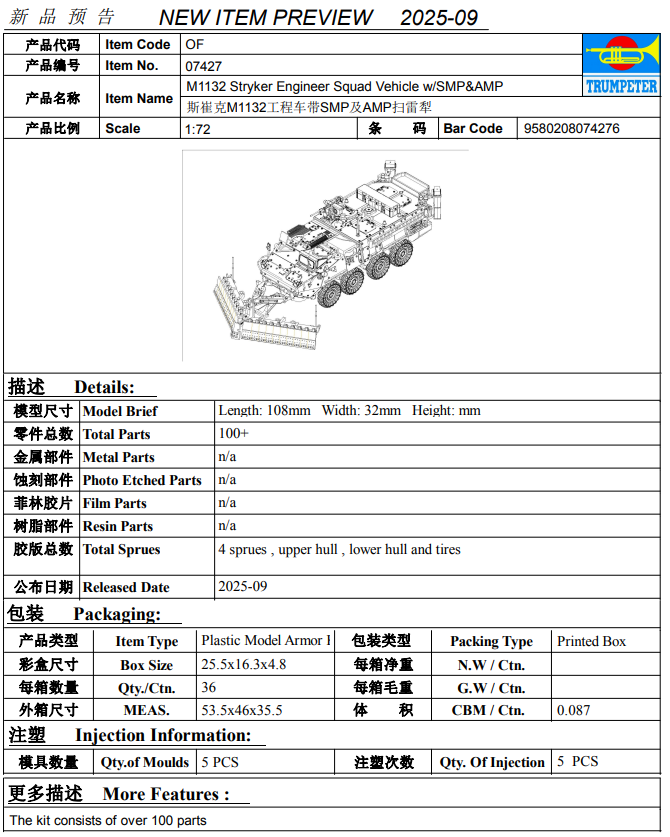Viewport: 670px width, 837px height.
Task: Click the NEW ITEM PREVIEW heading
Action: [265, 17]
